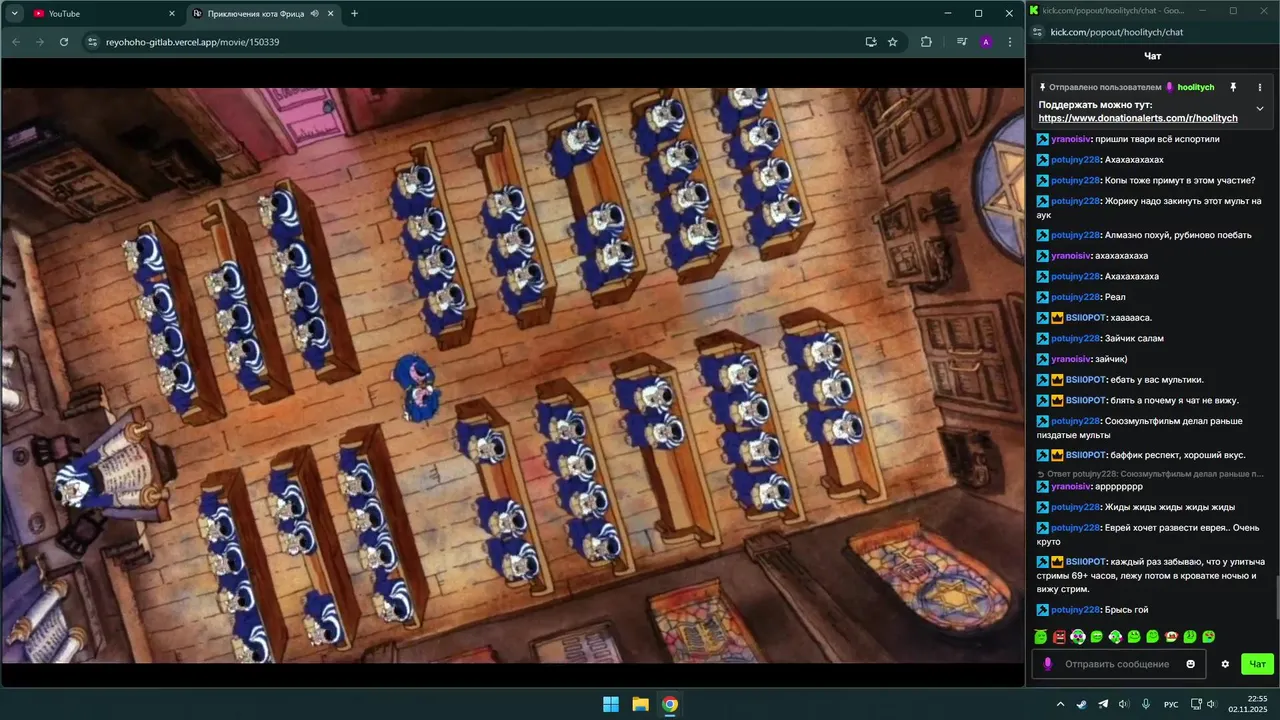Open hoolitych profile in pinned message
Screen dimensions: 1280x720
point(1195,88)
